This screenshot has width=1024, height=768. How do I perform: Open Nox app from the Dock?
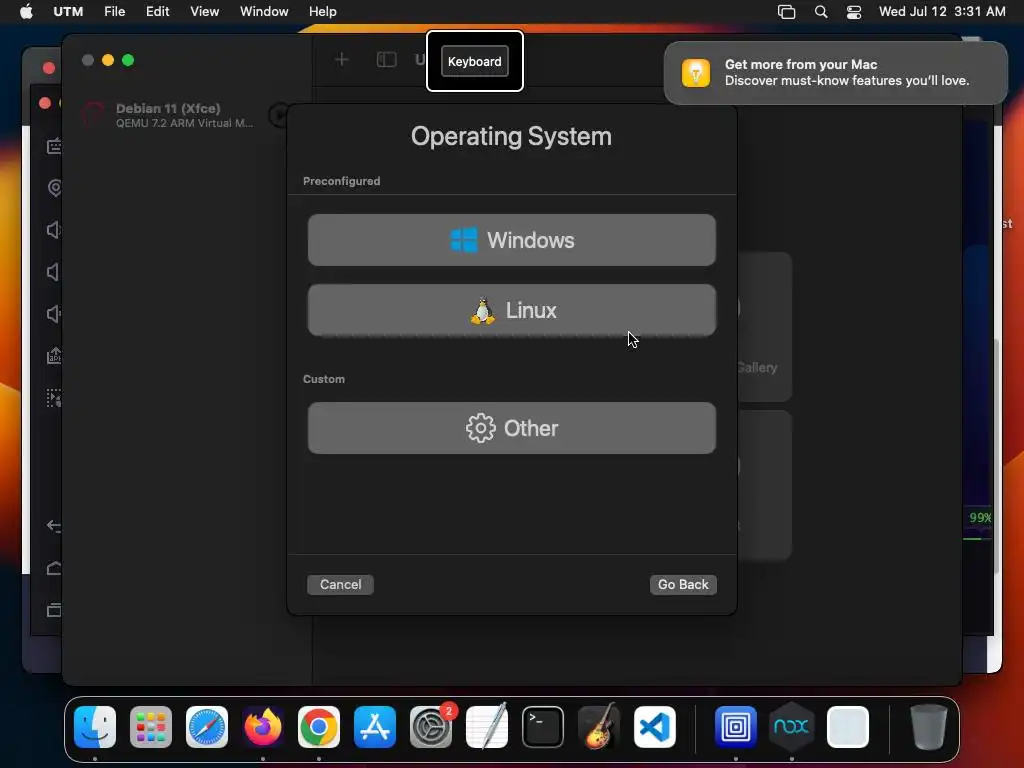coord(792,727)
